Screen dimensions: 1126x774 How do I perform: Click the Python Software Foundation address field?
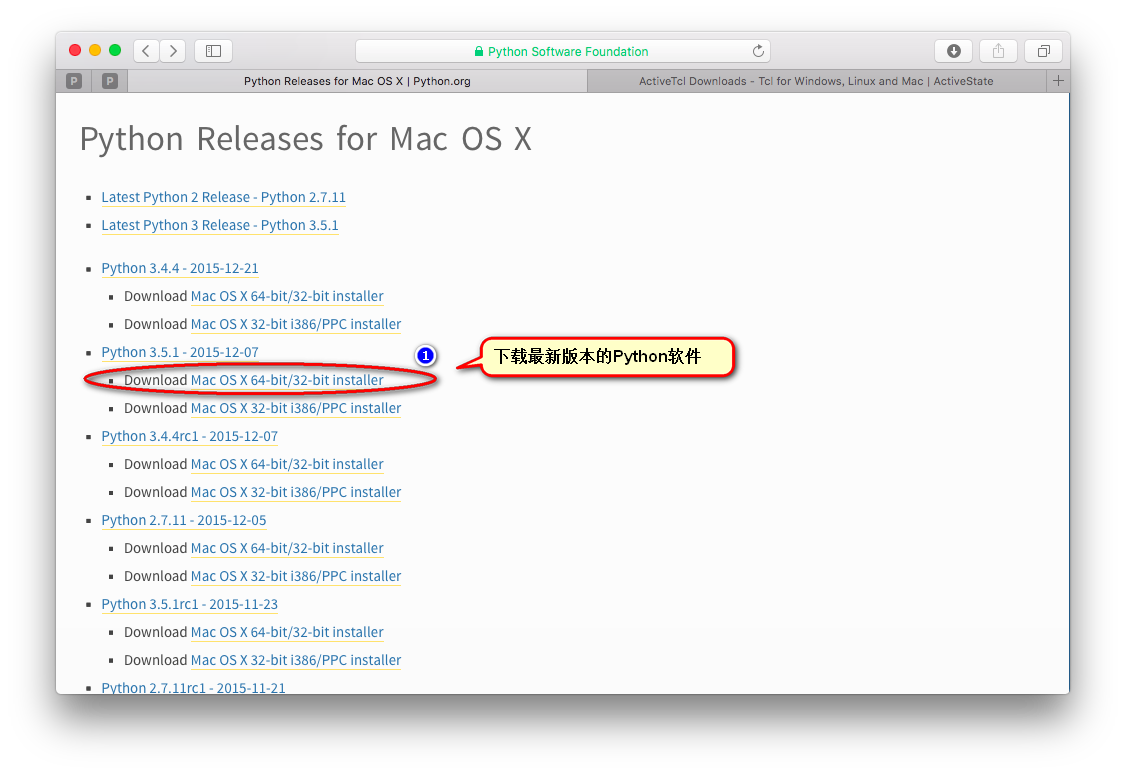click(x=563, y=51)
